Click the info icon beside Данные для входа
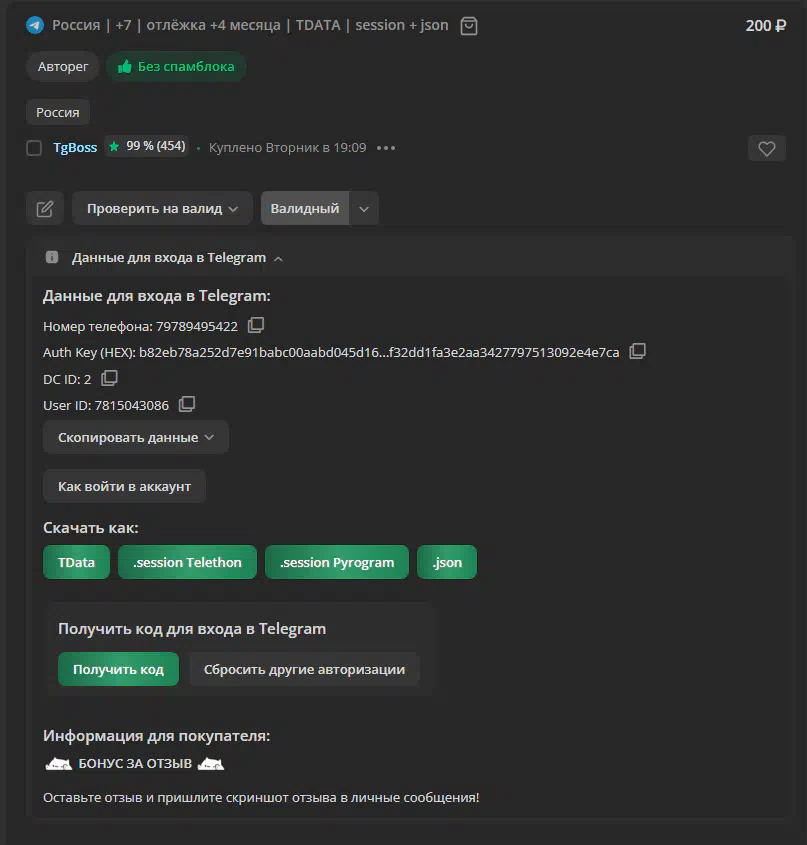807x845 pixels. point(52,257)
